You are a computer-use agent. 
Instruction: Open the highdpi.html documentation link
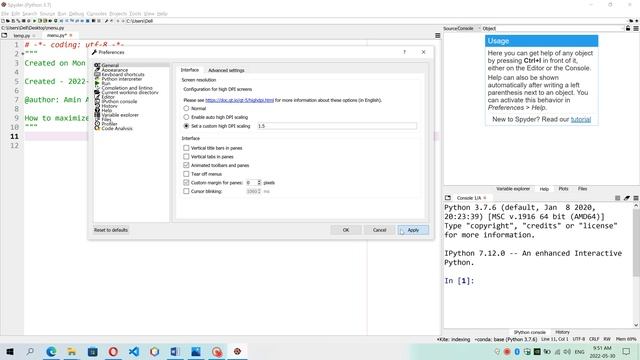pos(239,100)
